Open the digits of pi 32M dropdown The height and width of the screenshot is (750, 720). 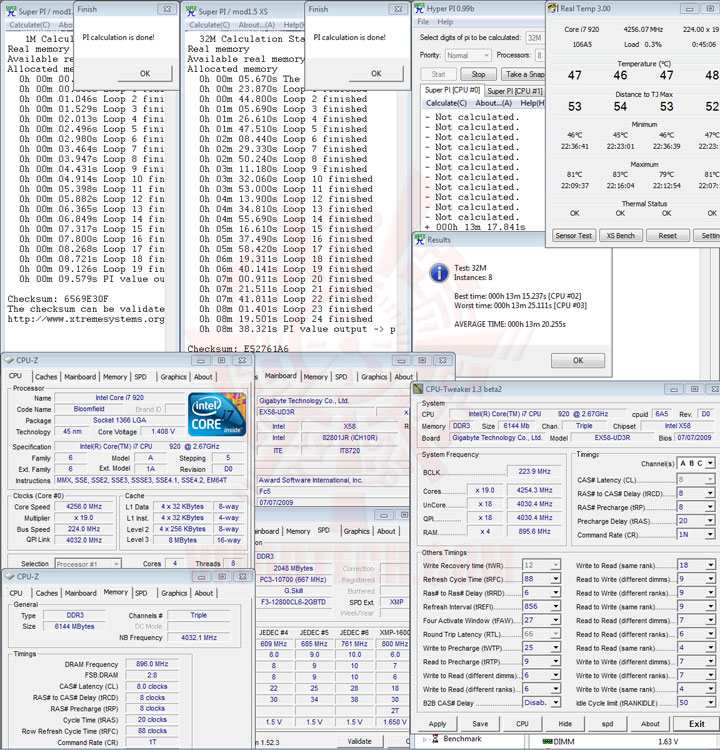click(x=534, y=38)
